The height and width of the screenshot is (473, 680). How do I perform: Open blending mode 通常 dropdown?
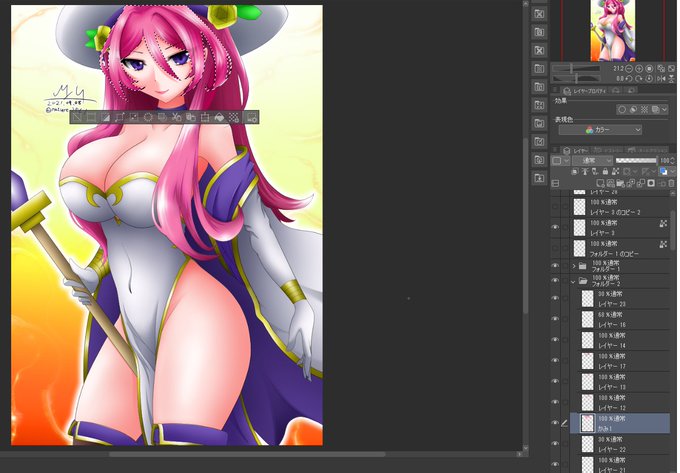(592, 160)
